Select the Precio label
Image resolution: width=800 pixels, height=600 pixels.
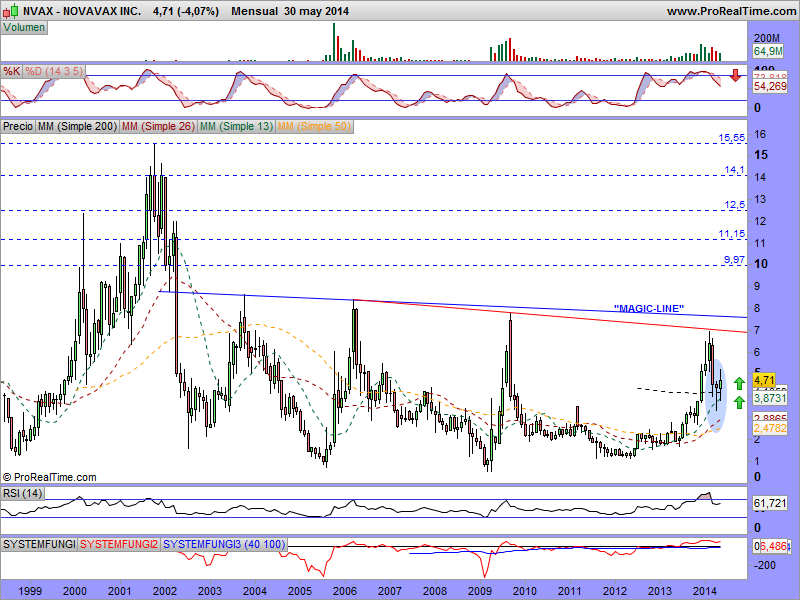(18, 126)
